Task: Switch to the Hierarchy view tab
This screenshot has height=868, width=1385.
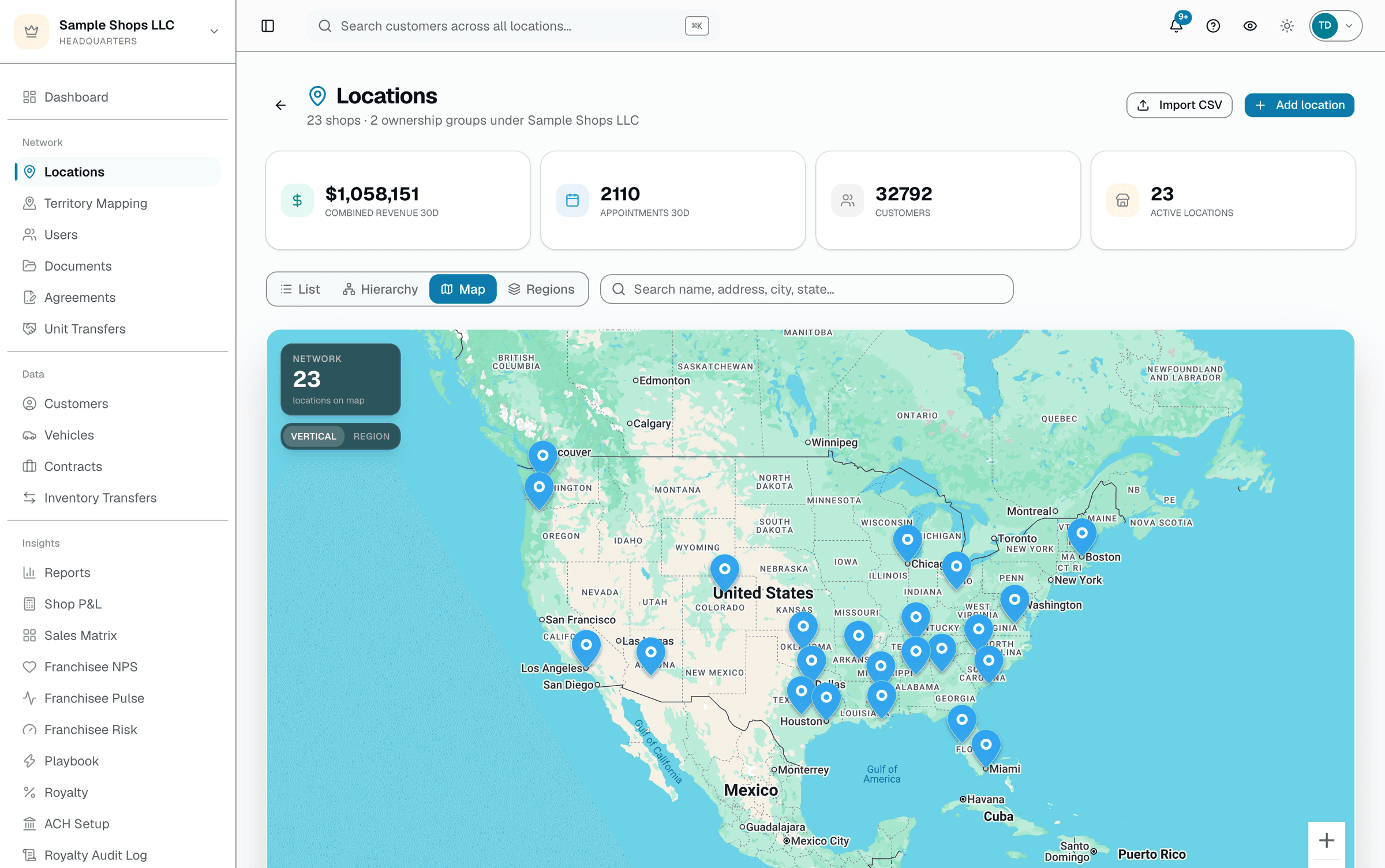Action: pos(380,289)
